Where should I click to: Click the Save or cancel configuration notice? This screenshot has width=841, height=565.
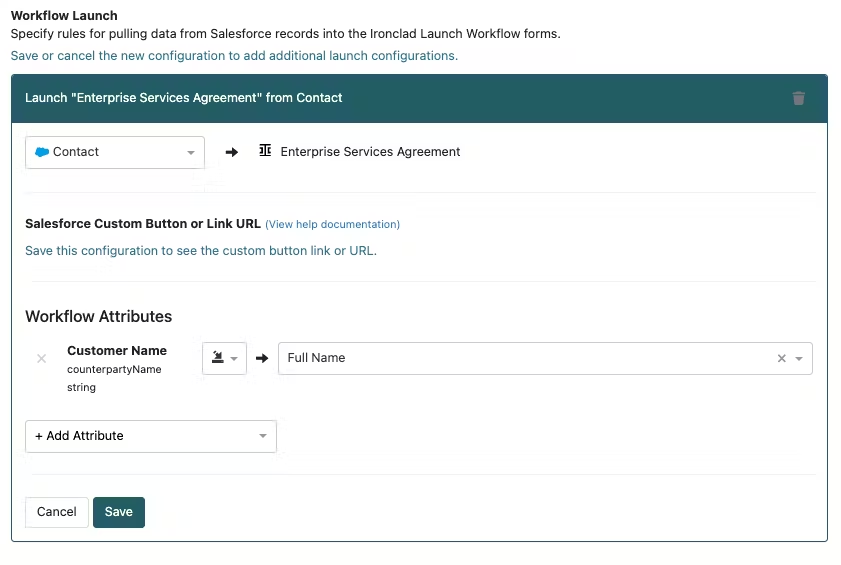point(234,56)
